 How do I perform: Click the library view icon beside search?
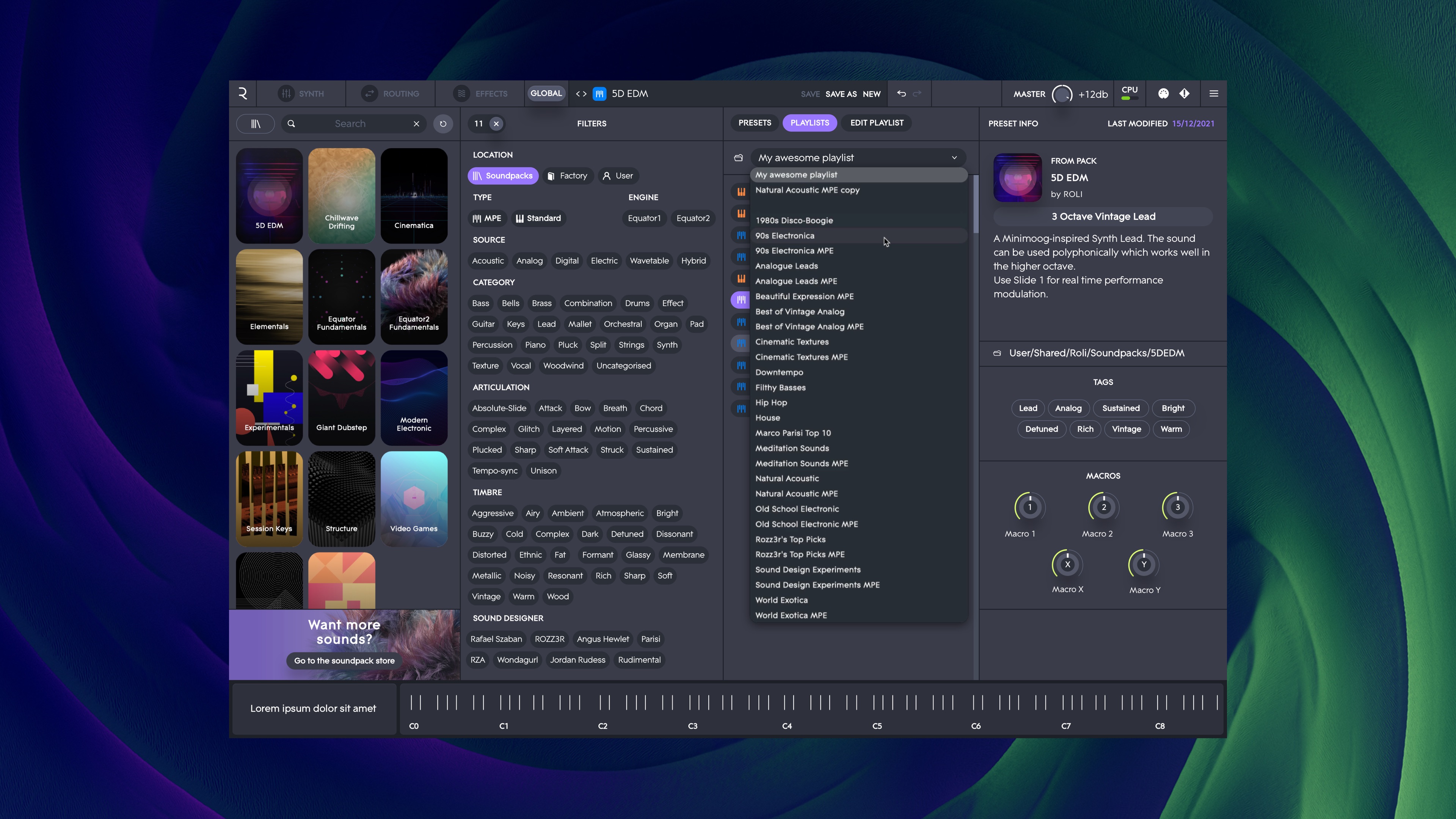256,124
